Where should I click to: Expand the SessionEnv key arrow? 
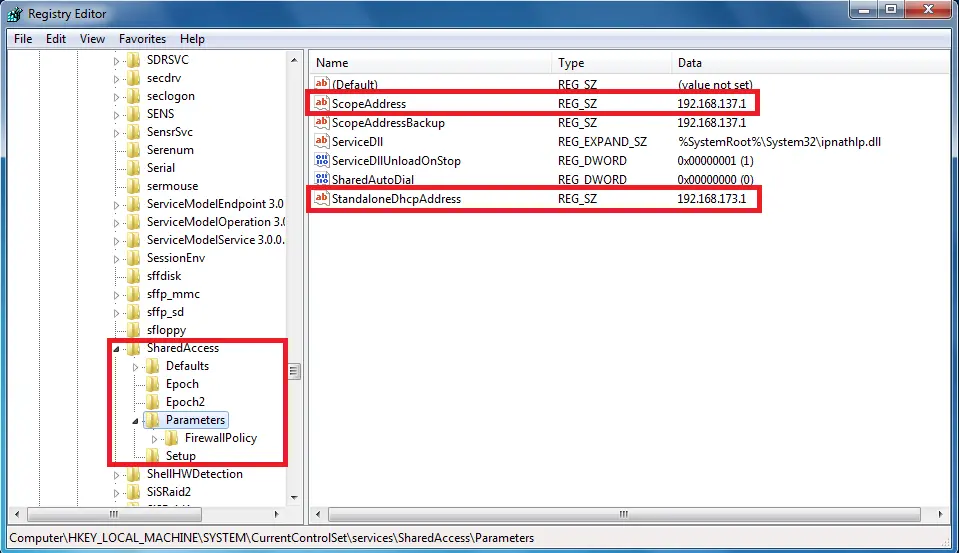pos(116,259)
